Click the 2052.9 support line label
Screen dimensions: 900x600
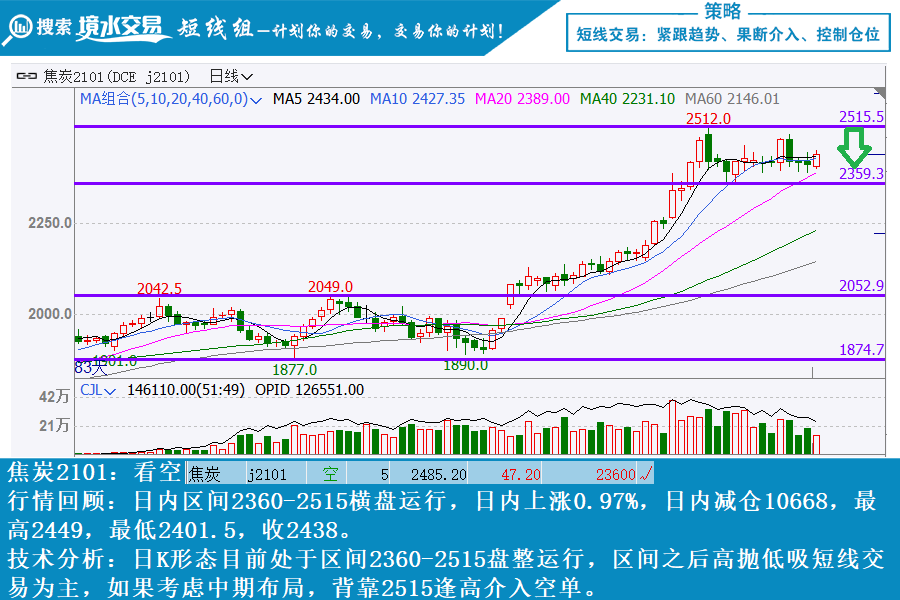(x=861, y=286)
